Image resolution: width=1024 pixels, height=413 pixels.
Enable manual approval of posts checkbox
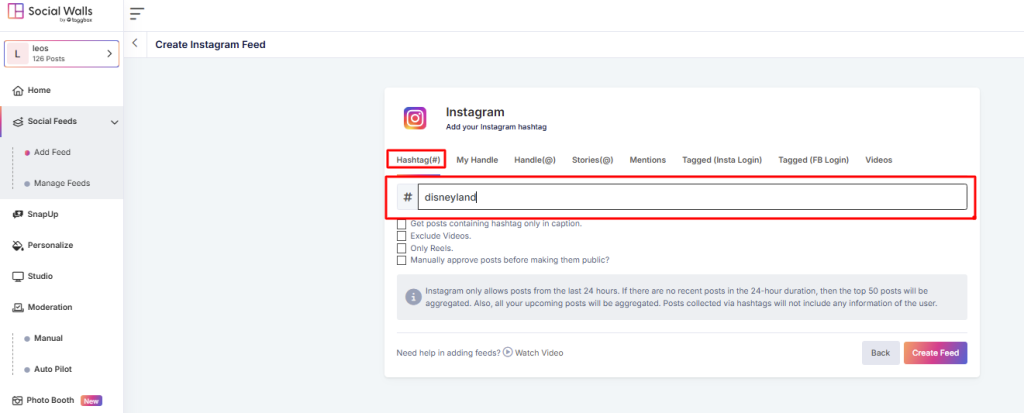tap(402, 260)
